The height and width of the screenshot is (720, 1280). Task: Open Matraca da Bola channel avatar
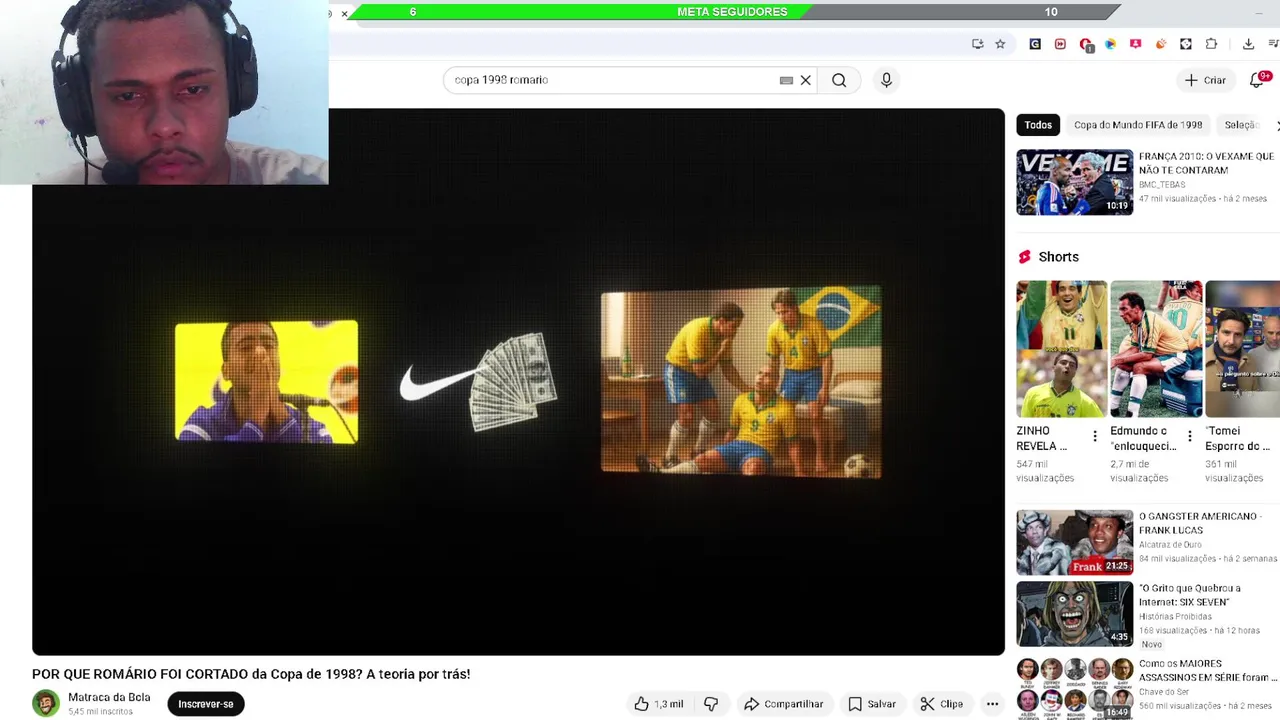(x=46, y=704)
